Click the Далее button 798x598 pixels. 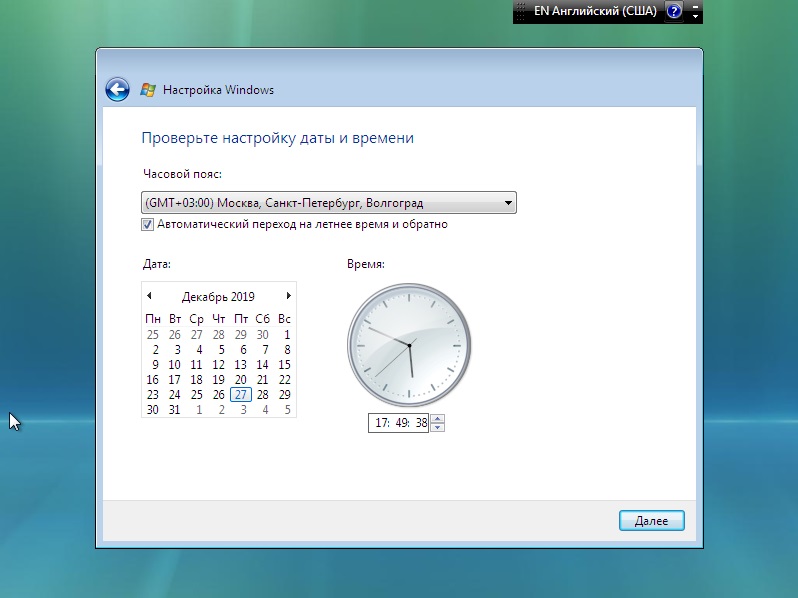tap(651, 521)
